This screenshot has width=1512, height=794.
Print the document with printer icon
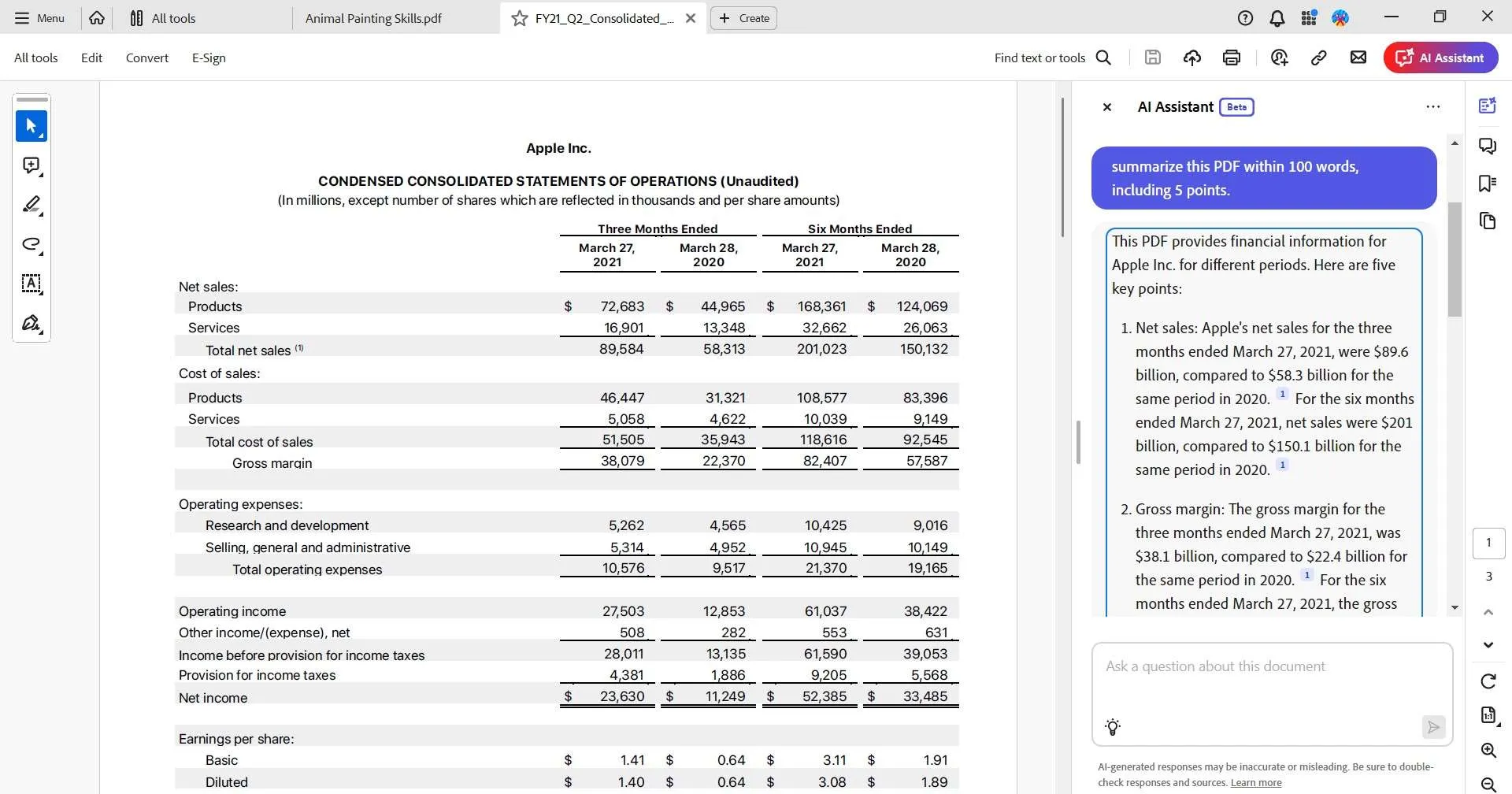(x=1232, y=58)
